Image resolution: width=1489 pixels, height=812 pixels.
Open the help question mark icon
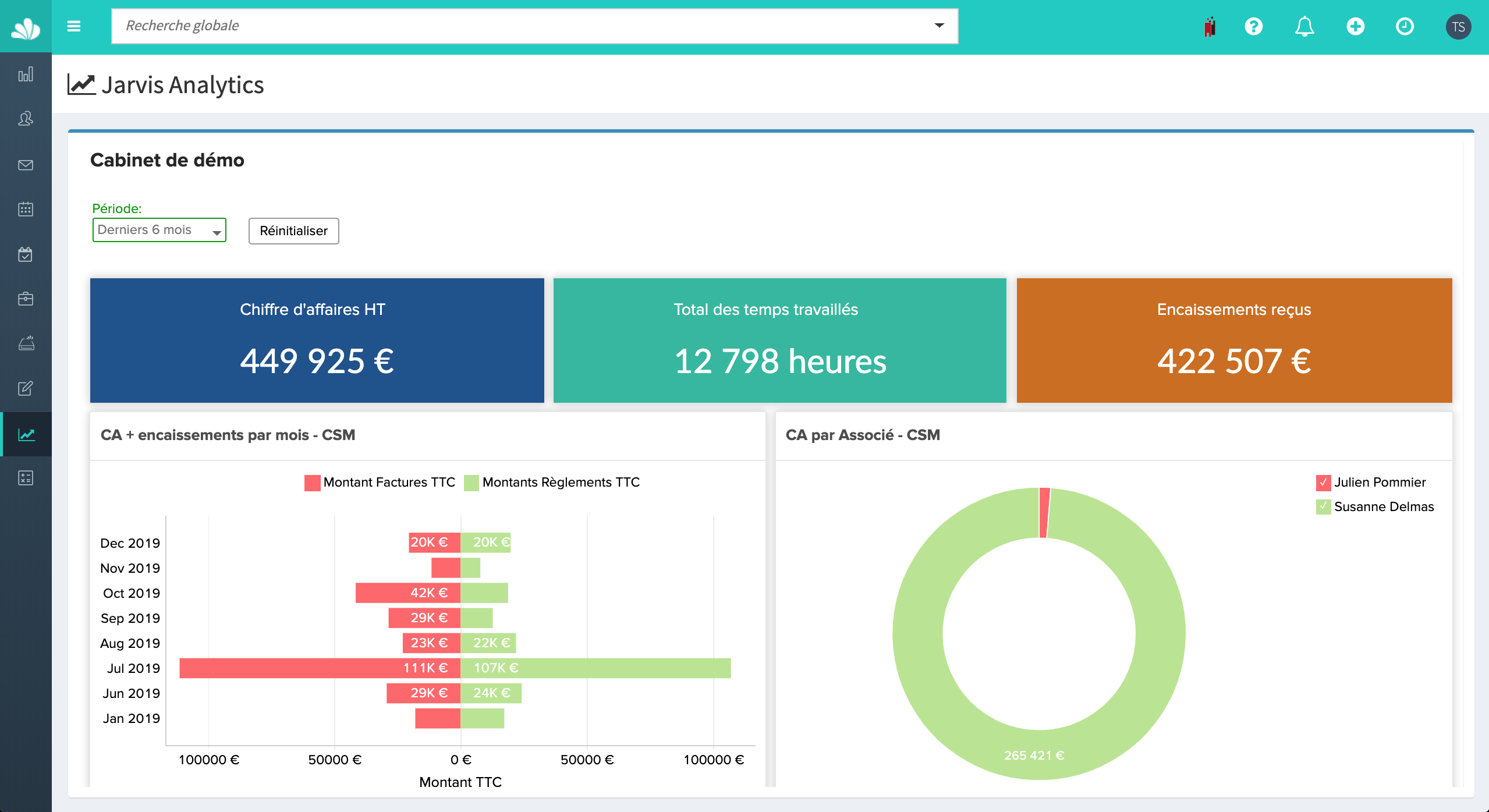pyautogui.click(x=1253, y=26)
